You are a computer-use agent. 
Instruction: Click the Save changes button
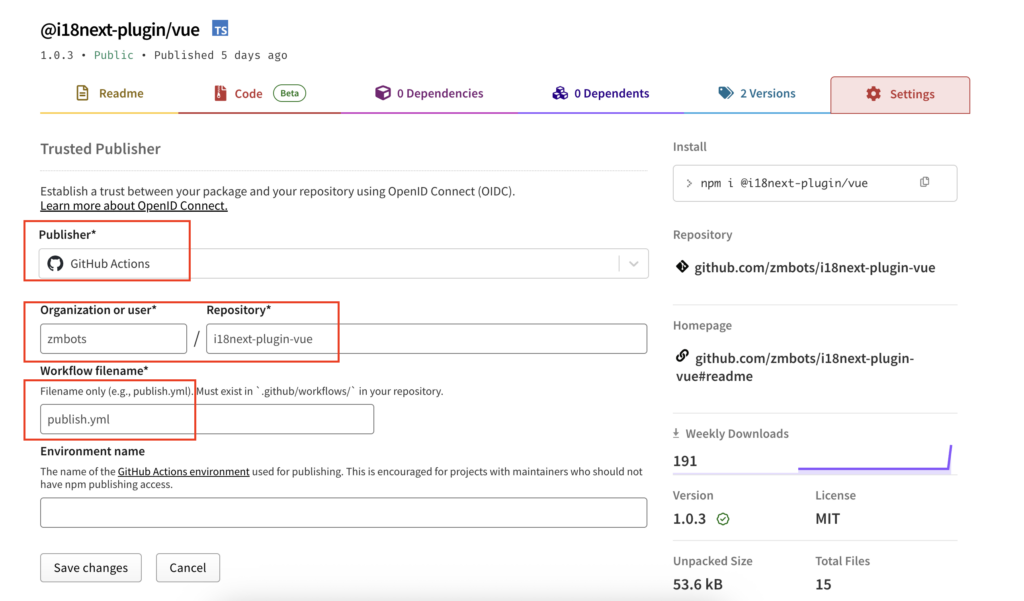[x=90, y=567]
